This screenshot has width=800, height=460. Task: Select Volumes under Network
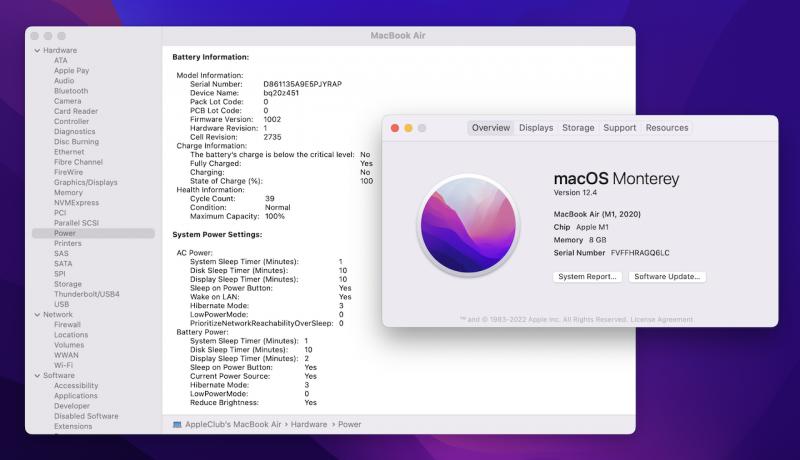pos(69,345)
